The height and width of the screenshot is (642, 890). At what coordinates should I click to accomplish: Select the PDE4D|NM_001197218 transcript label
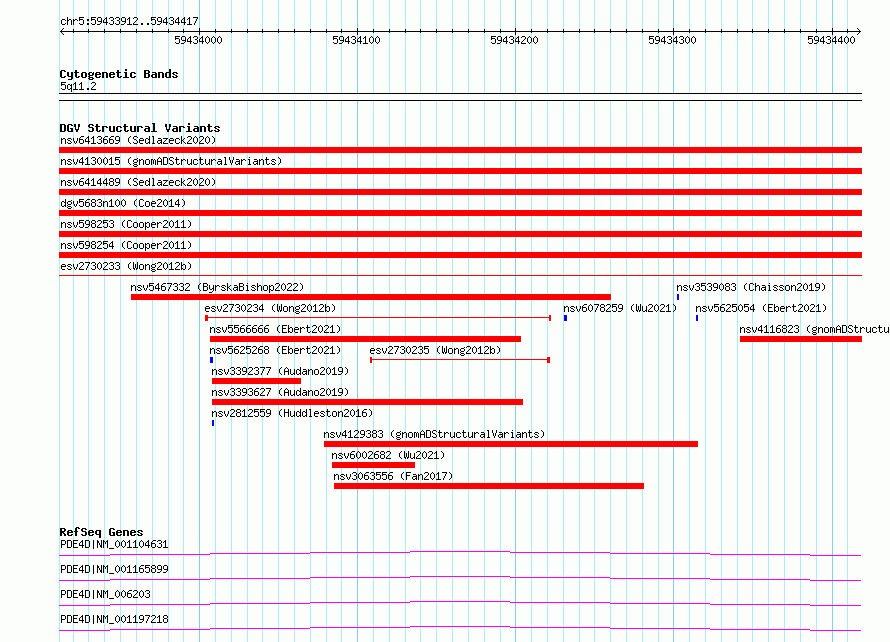tap(114, 619)
